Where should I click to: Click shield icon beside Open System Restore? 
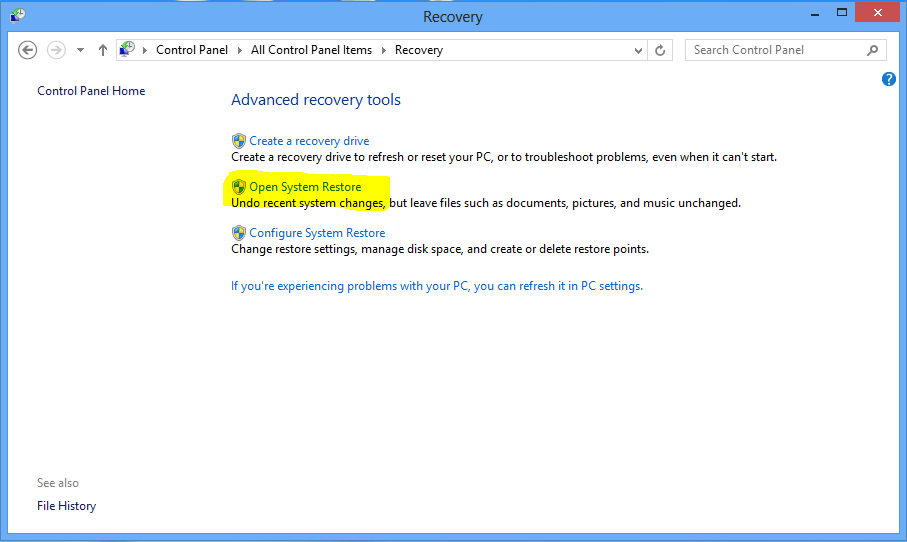click(x=238, y=187)
